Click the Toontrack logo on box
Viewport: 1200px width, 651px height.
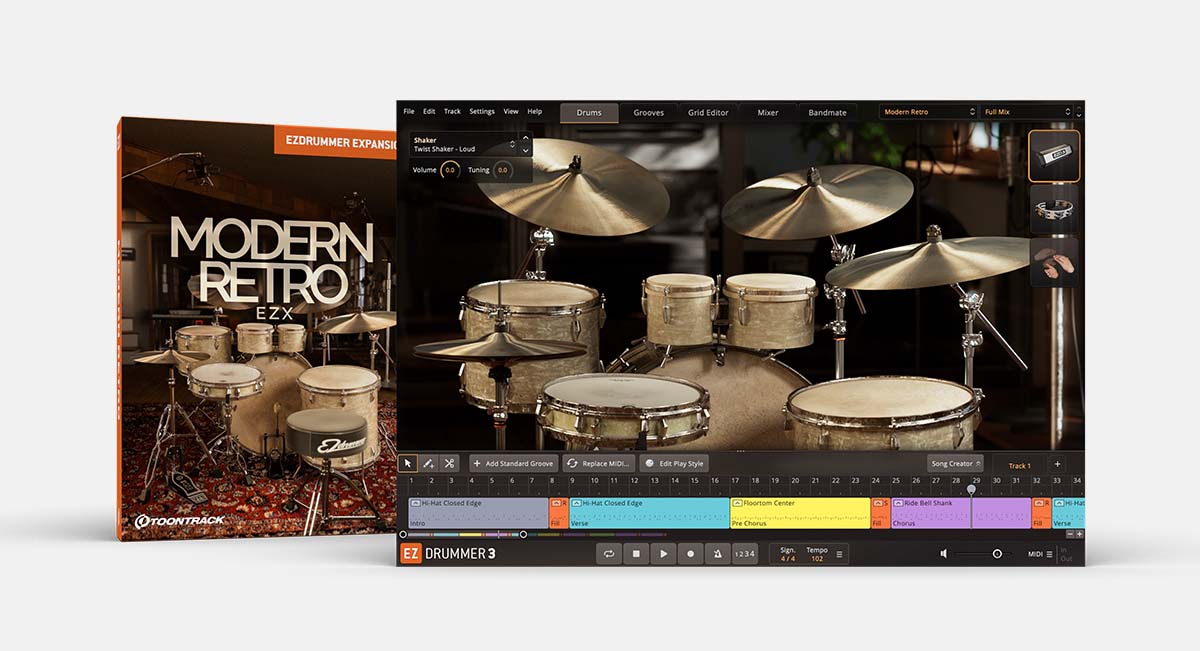[180, 520]
